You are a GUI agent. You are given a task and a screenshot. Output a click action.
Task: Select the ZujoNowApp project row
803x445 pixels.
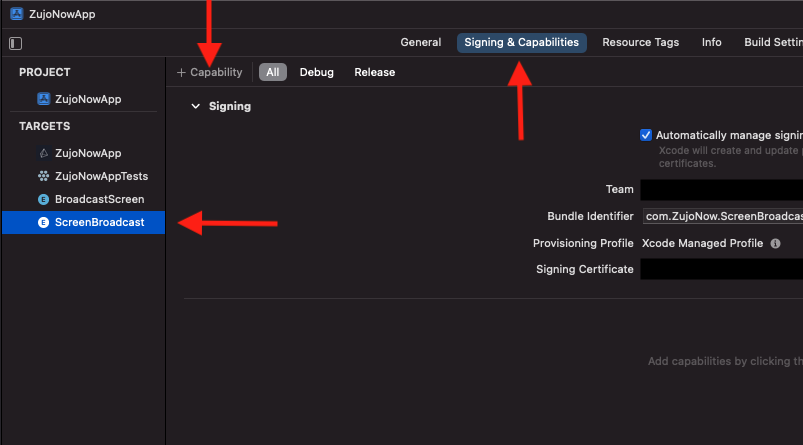coord(83,99)
